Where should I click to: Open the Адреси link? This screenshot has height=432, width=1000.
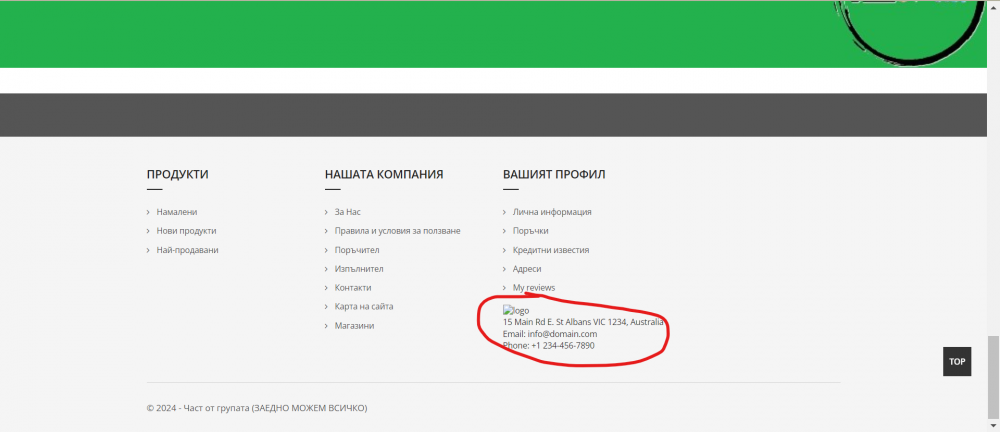coord(527,269)
